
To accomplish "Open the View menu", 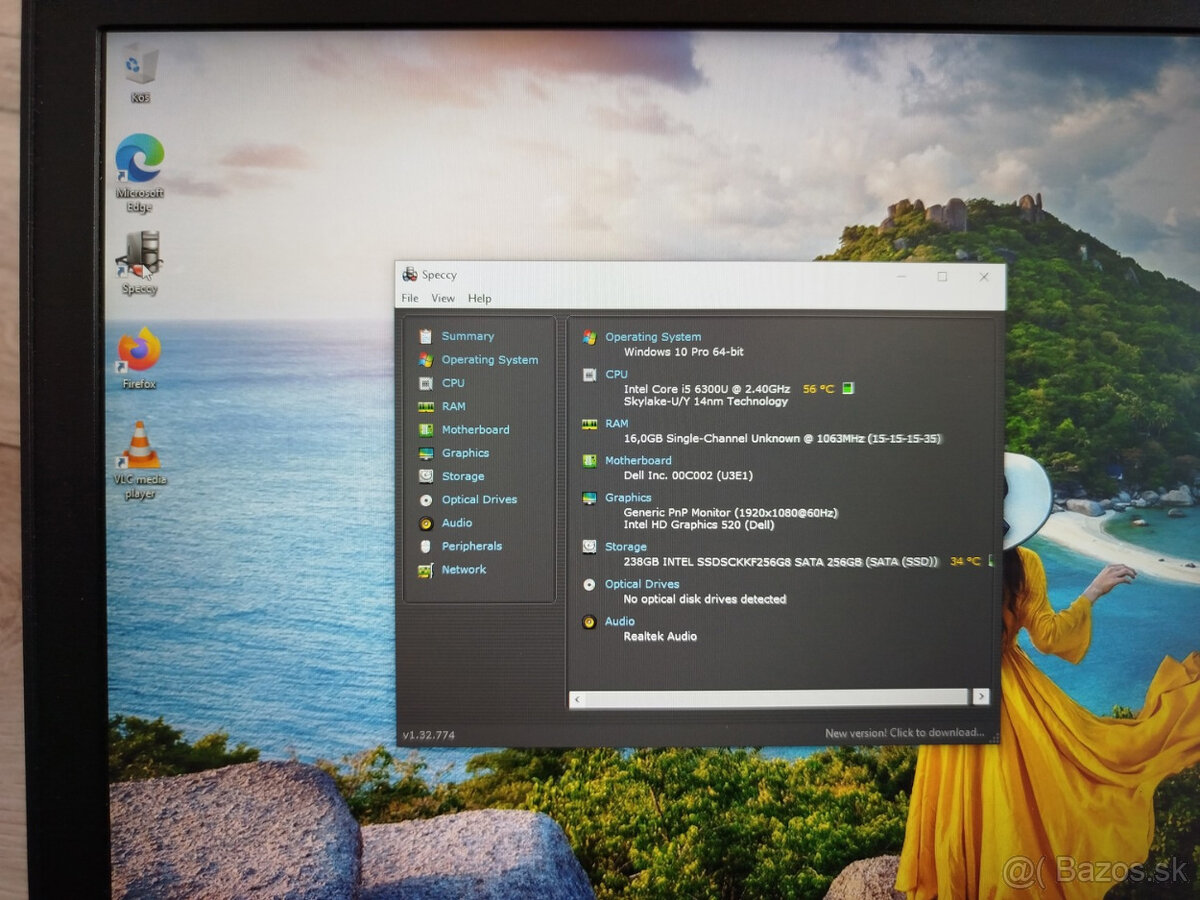I will 443,298.
